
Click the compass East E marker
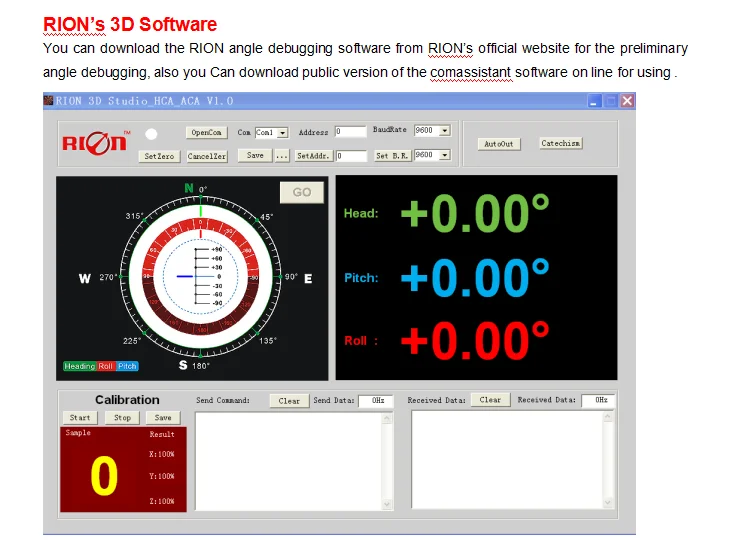pyautogui.click(x=308, y=279)
